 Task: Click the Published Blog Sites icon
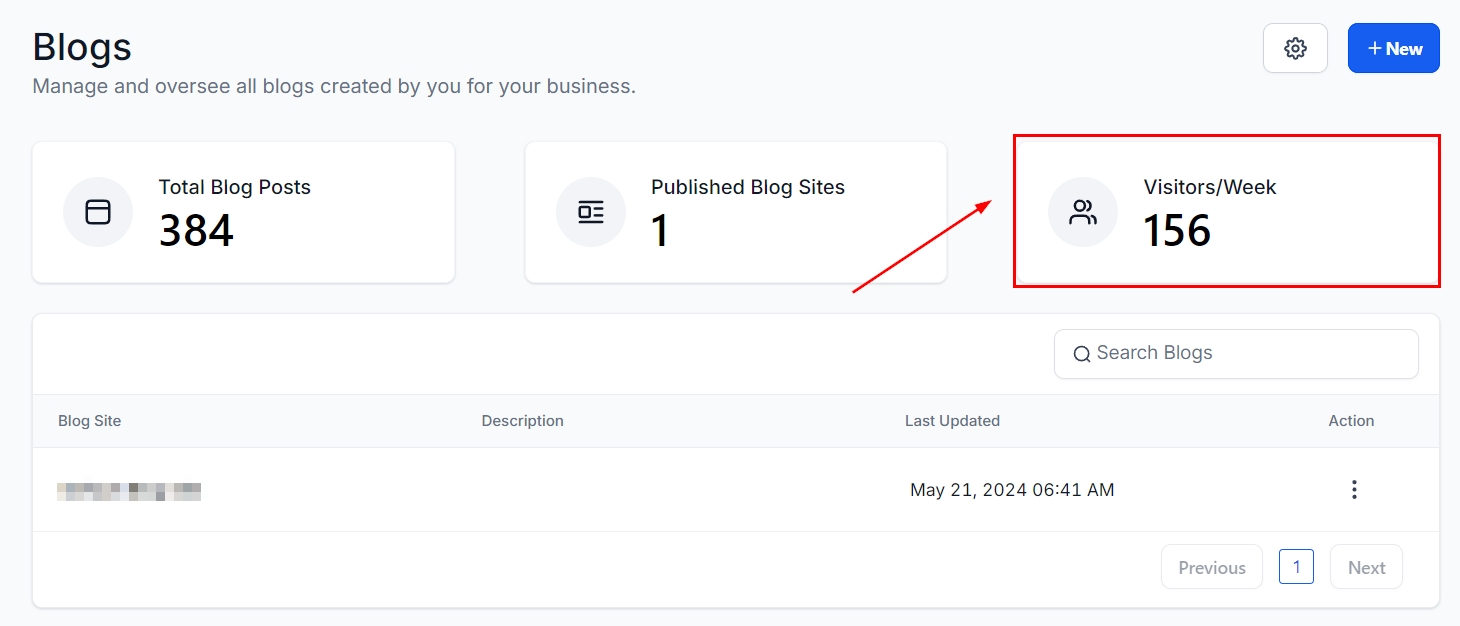point(591,212)
